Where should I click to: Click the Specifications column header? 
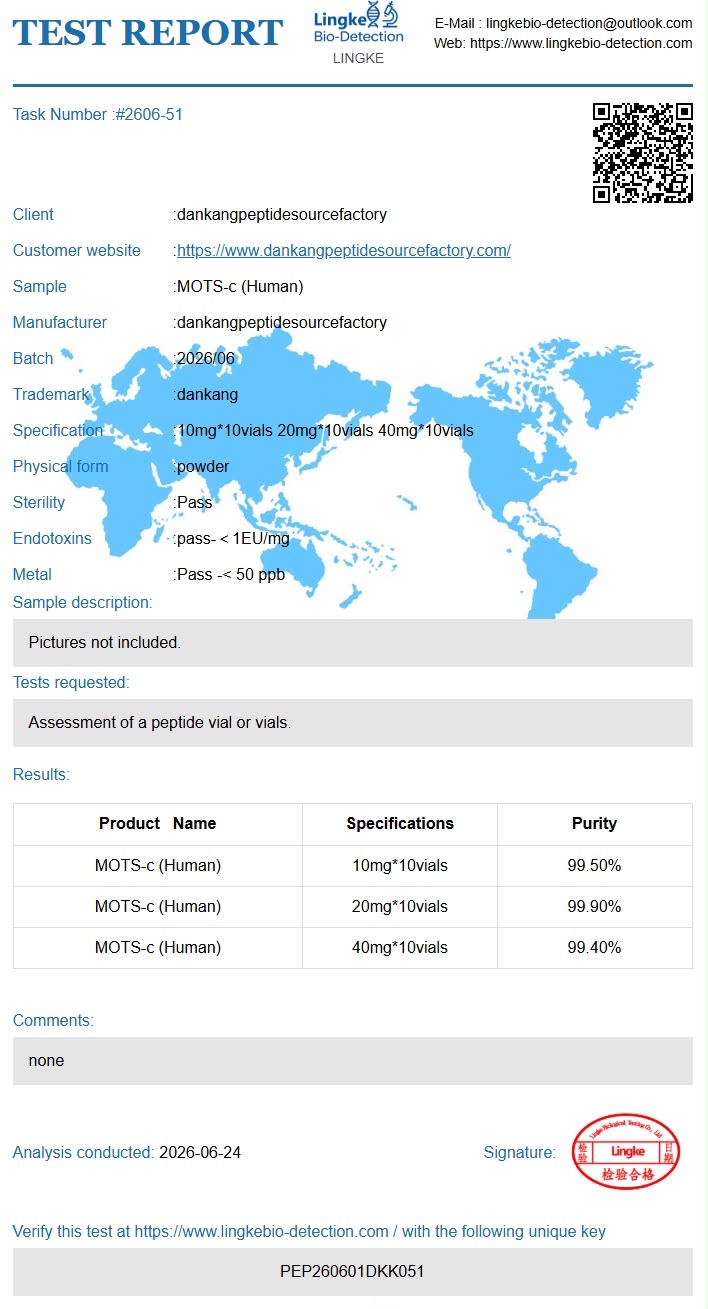[x=400, y=824]
